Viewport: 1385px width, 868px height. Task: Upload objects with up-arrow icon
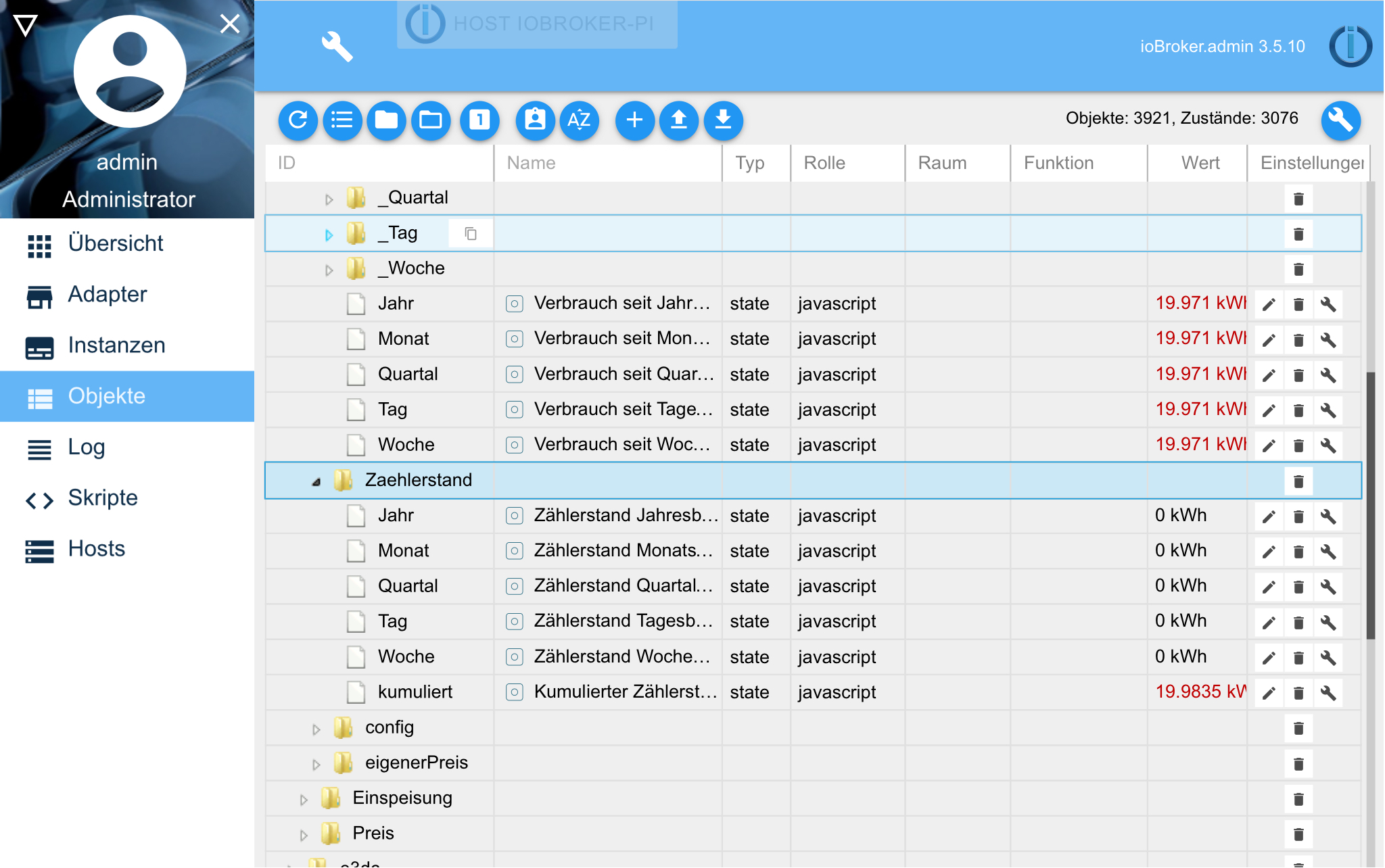(679, 120)
